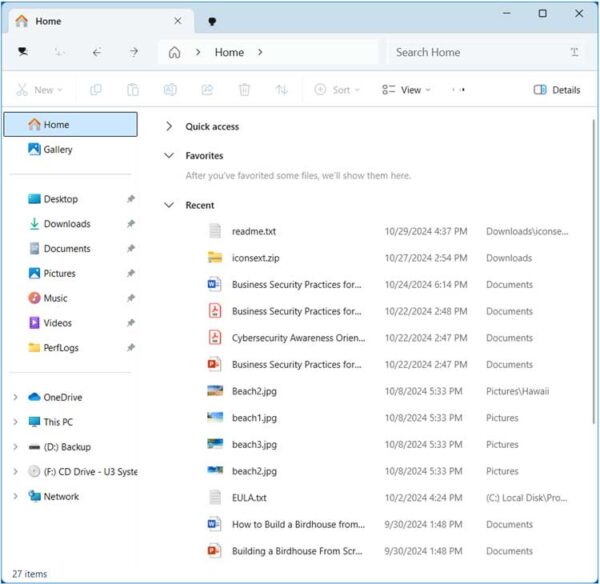600x584 pixels.
Task: Click the Details pane button
Action: 557,90
